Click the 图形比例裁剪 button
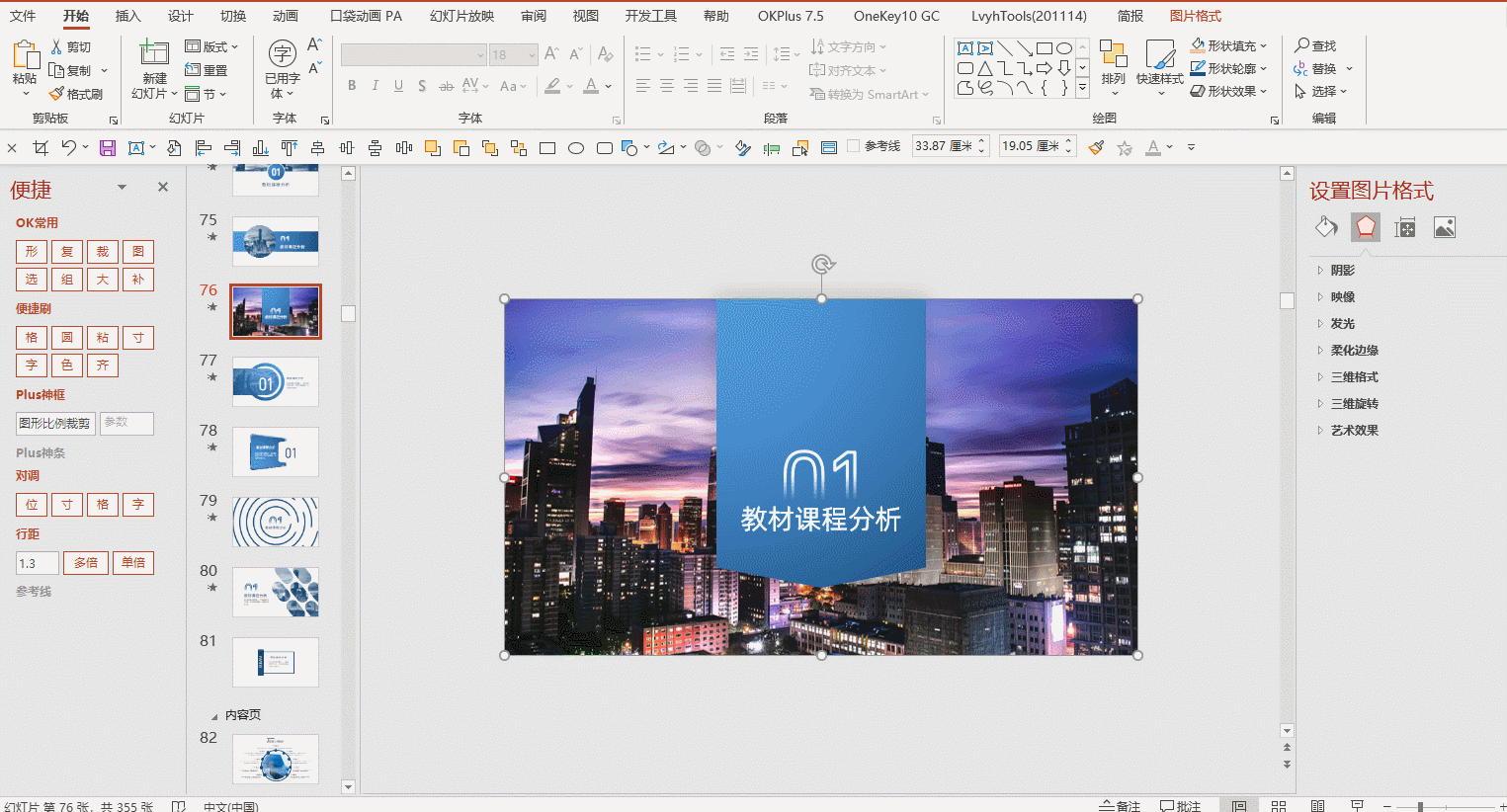This screenshot has height=812, width=1507. (x=55, y=423)
